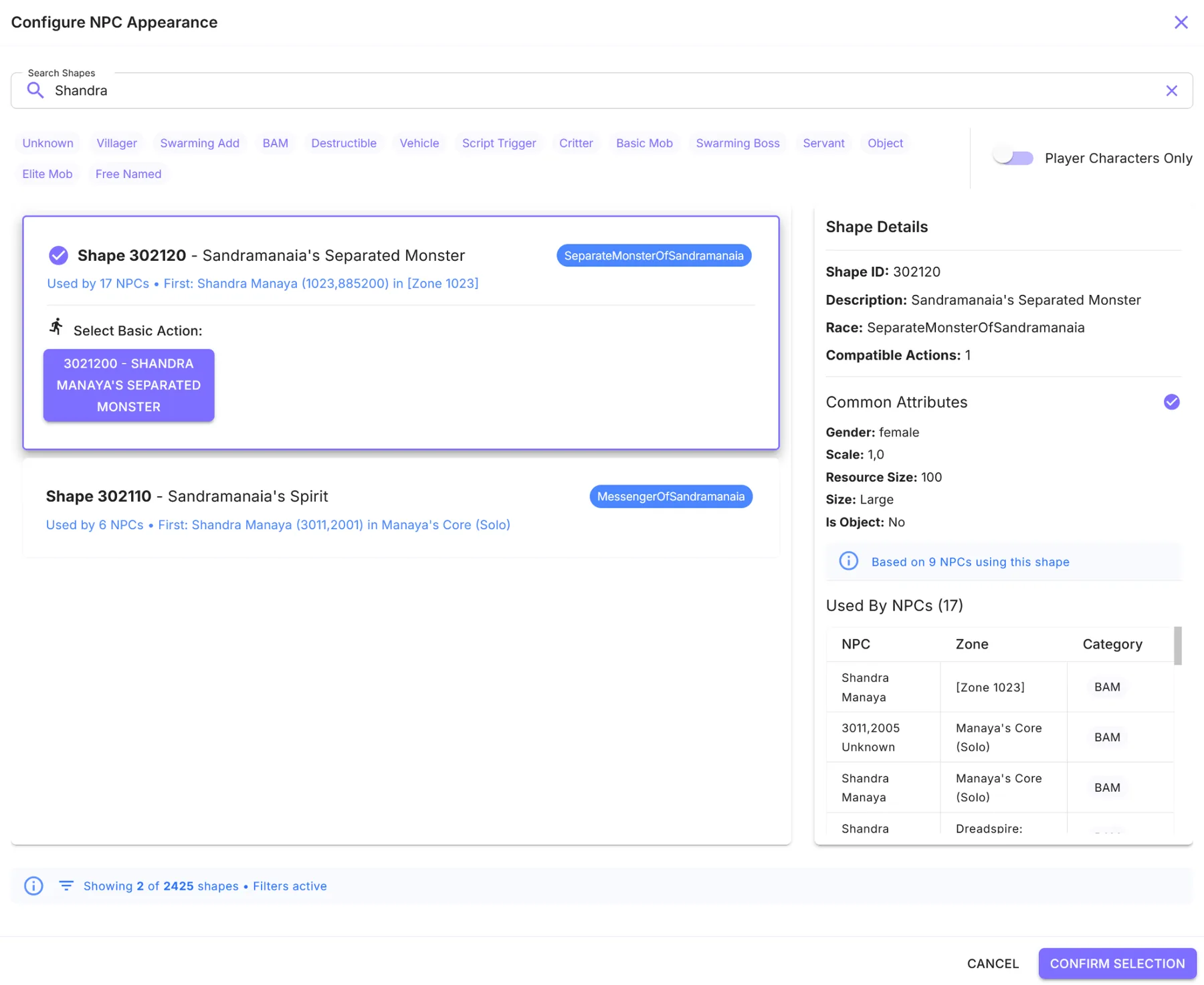Close the Configure NPC Appearance dialog
This screenshot has width=1204, height=985.
click(1181, 22)
